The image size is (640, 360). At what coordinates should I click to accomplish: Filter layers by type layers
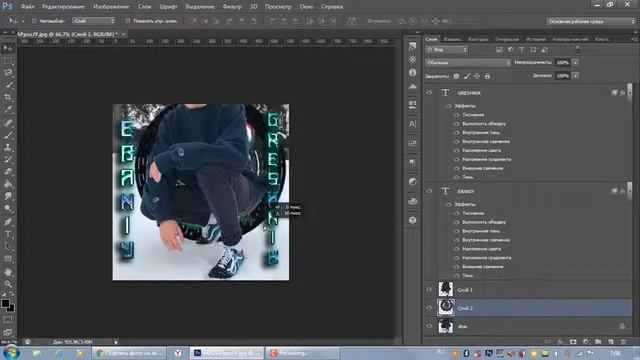pyautogui.click(x=522, y=50)
